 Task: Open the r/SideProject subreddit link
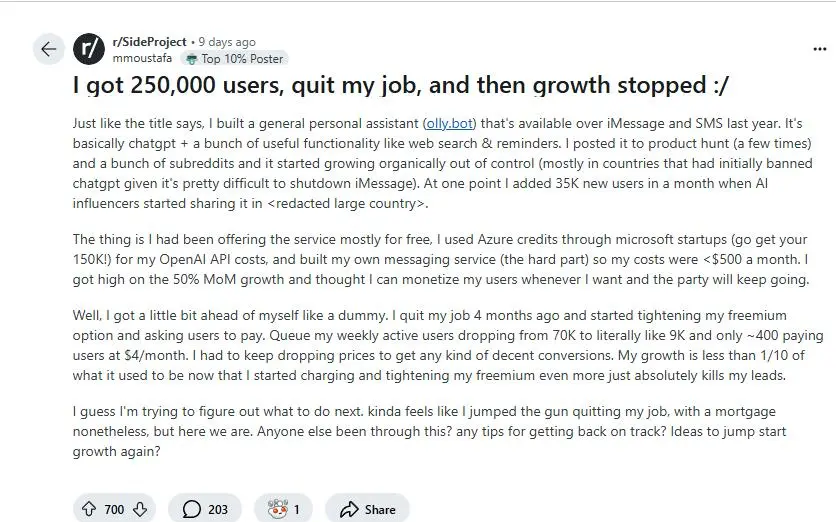149,42
